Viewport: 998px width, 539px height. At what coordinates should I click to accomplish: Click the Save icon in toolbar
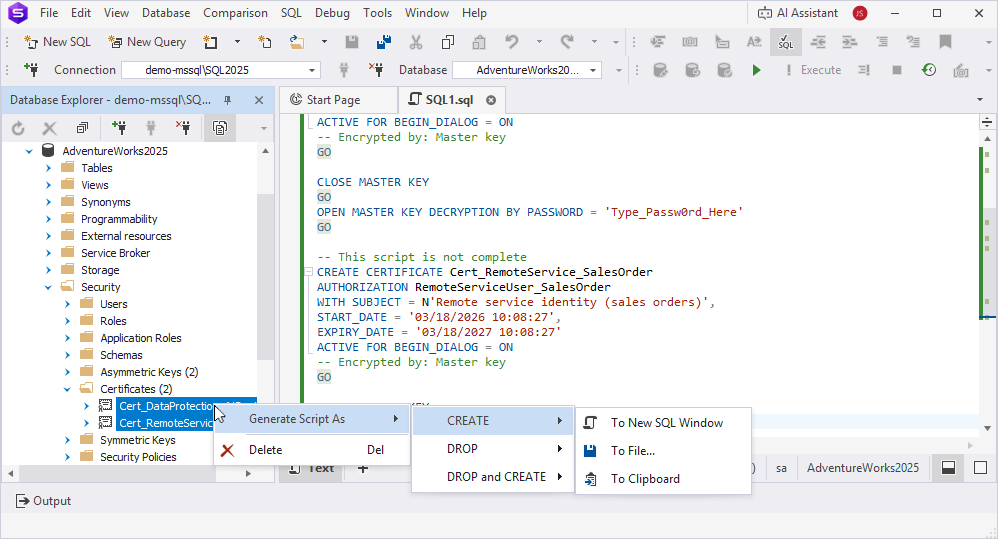click(x=351, y=42)
